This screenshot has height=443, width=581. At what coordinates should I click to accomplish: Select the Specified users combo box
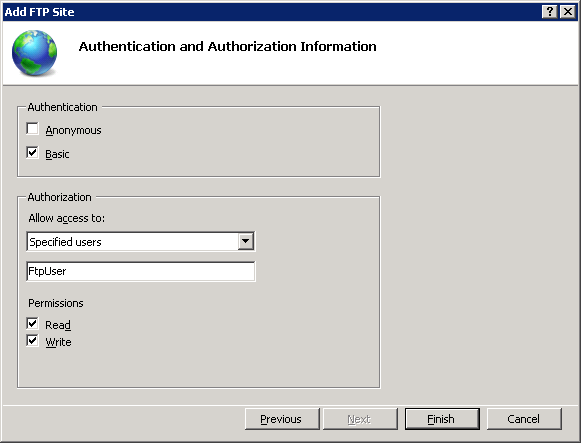pyautogui.click(x=140, y=242)
